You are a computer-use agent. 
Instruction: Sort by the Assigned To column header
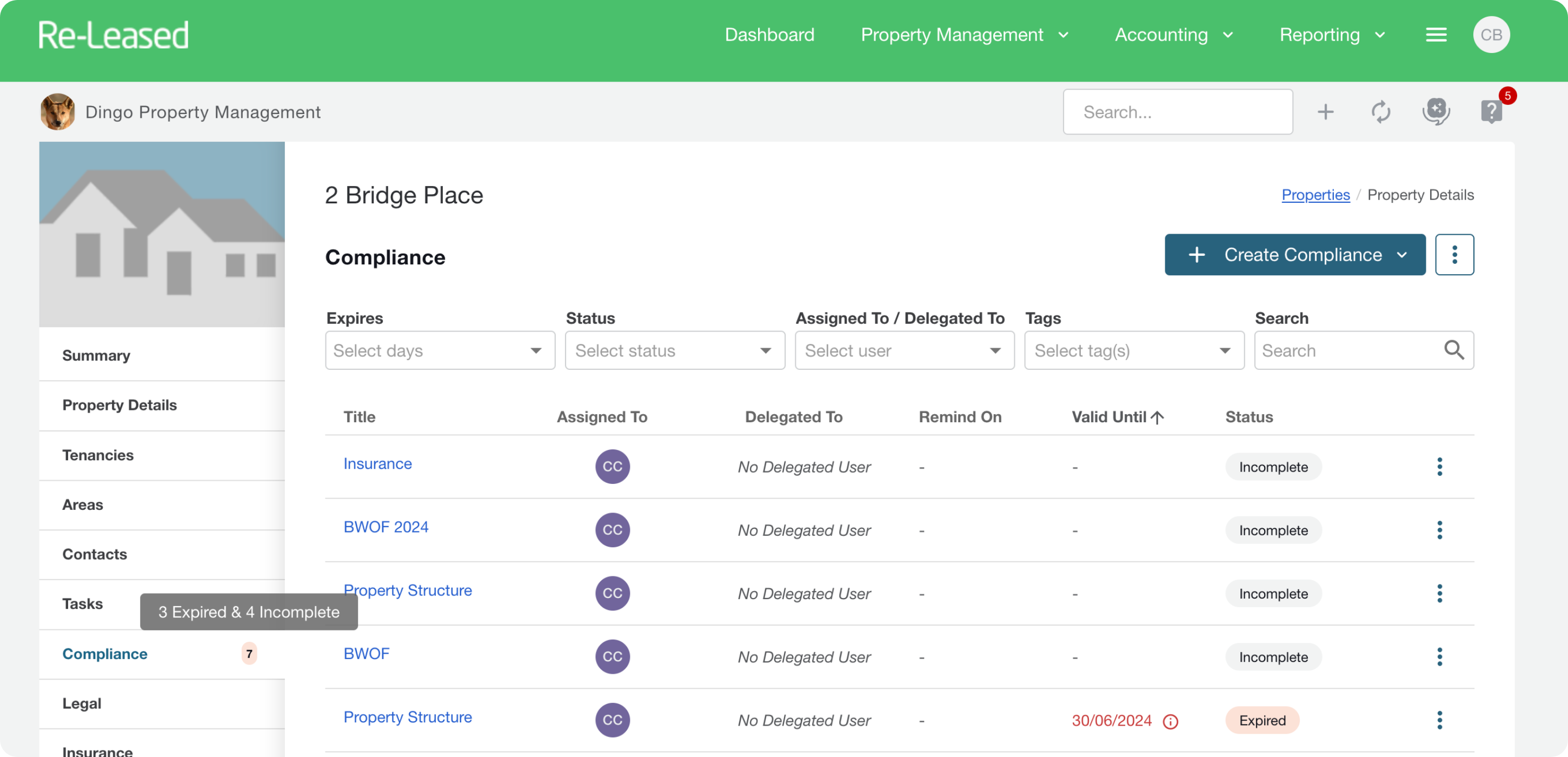coord(601,417)
